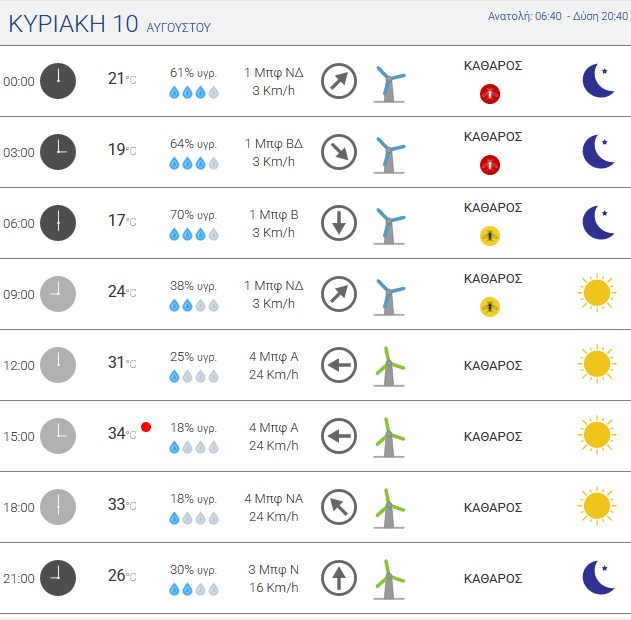Click the humidity droplets at 06:00

coord(194,234)
